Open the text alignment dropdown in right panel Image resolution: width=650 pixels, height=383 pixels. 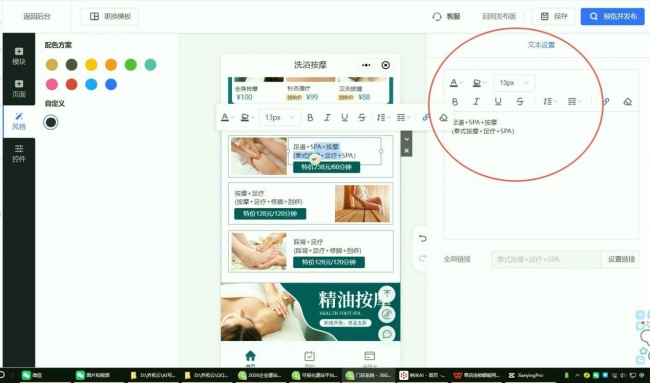click(574, 102)
